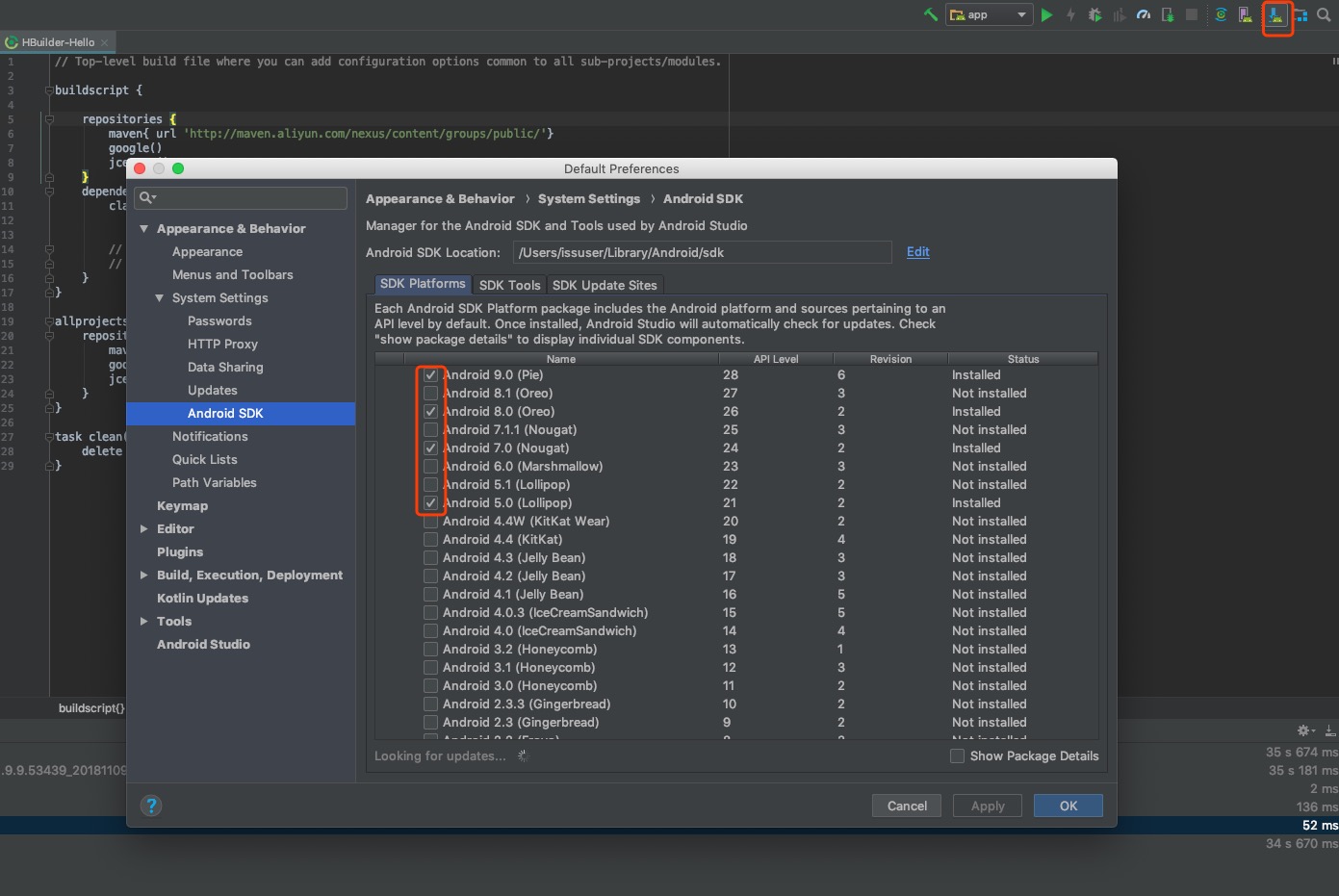
Task: Check Android 2.3 (Gingerbread) checkbox
Action: point(430,722)
